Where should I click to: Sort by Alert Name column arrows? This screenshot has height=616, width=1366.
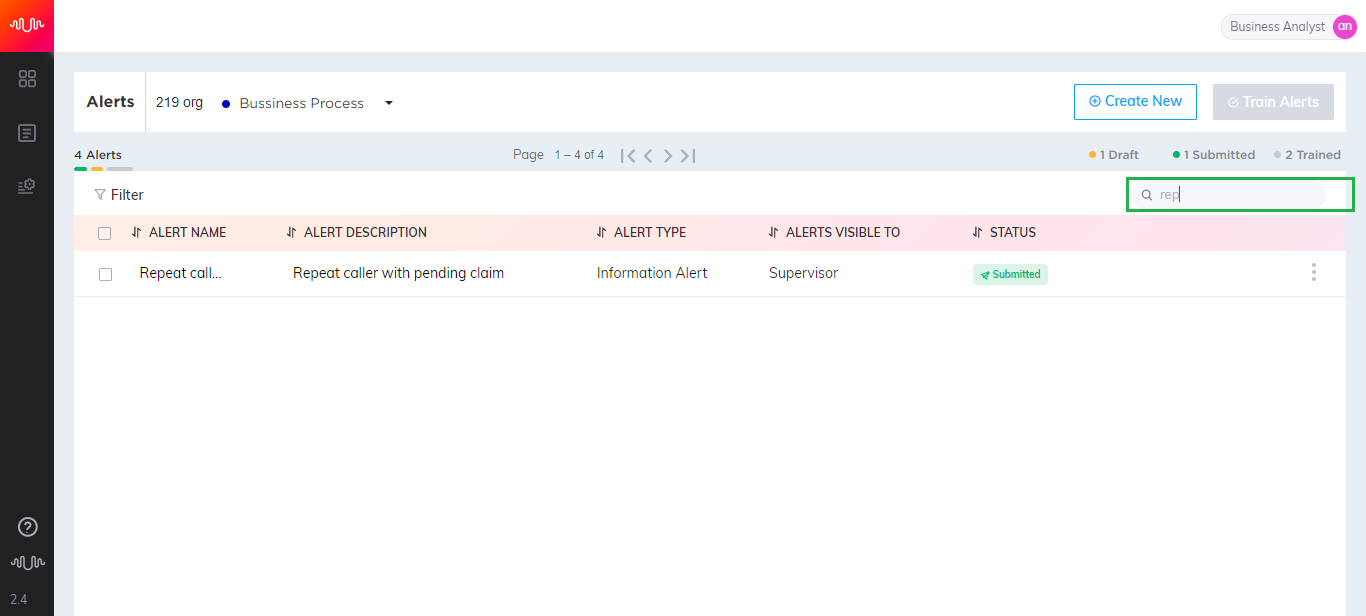tap(137, 232)
